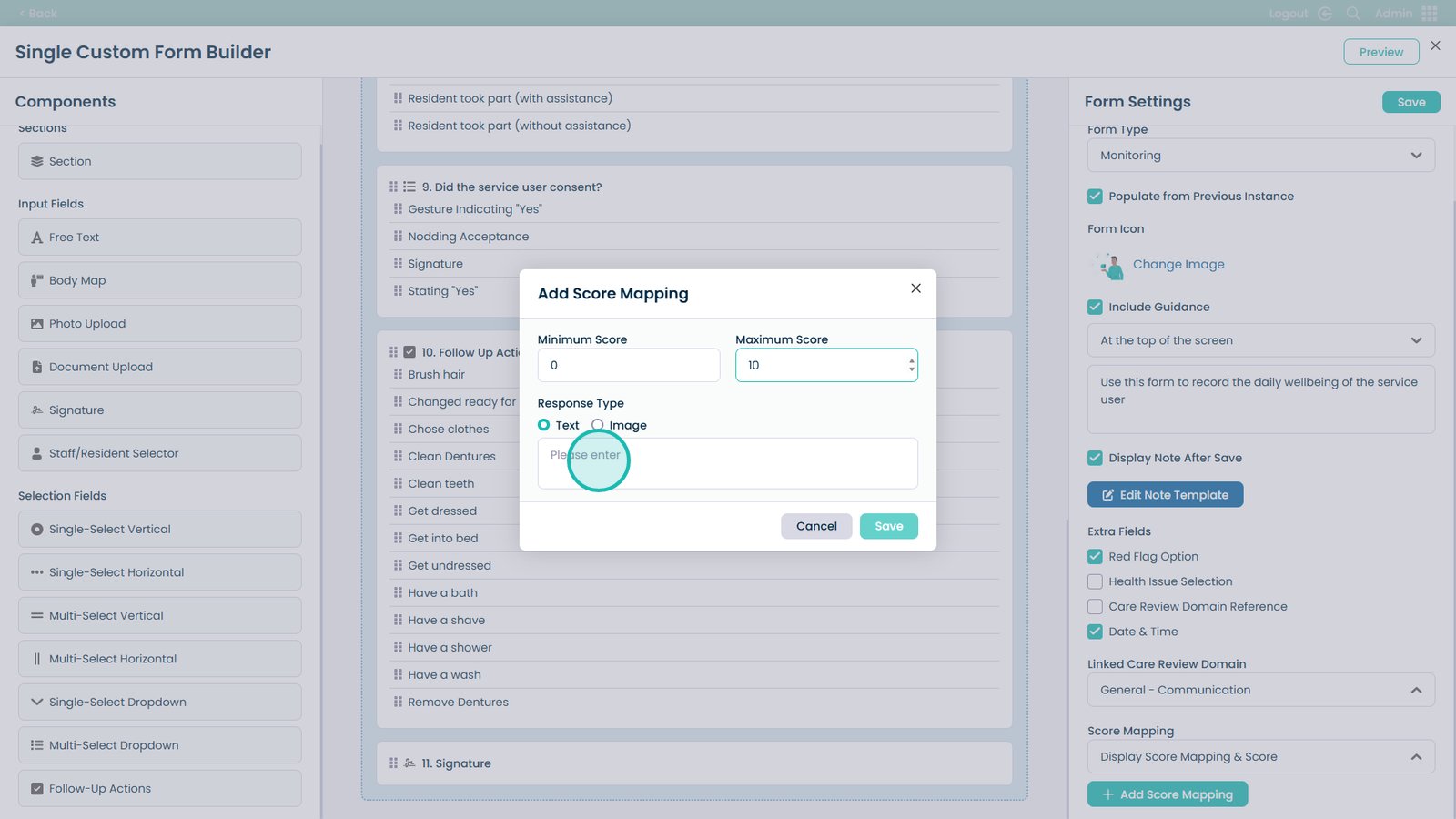The image size is (1456, 819).
Task: Close the Single Custom Form Builder
Action: 1435,45
